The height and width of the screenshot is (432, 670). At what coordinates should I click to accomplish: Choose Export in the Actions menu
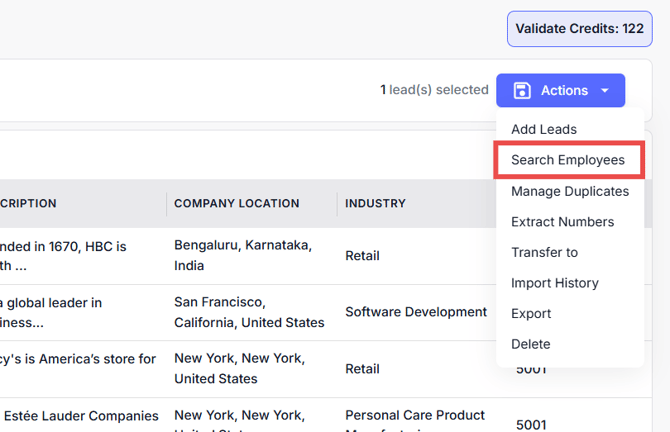(x=531, y=313)
